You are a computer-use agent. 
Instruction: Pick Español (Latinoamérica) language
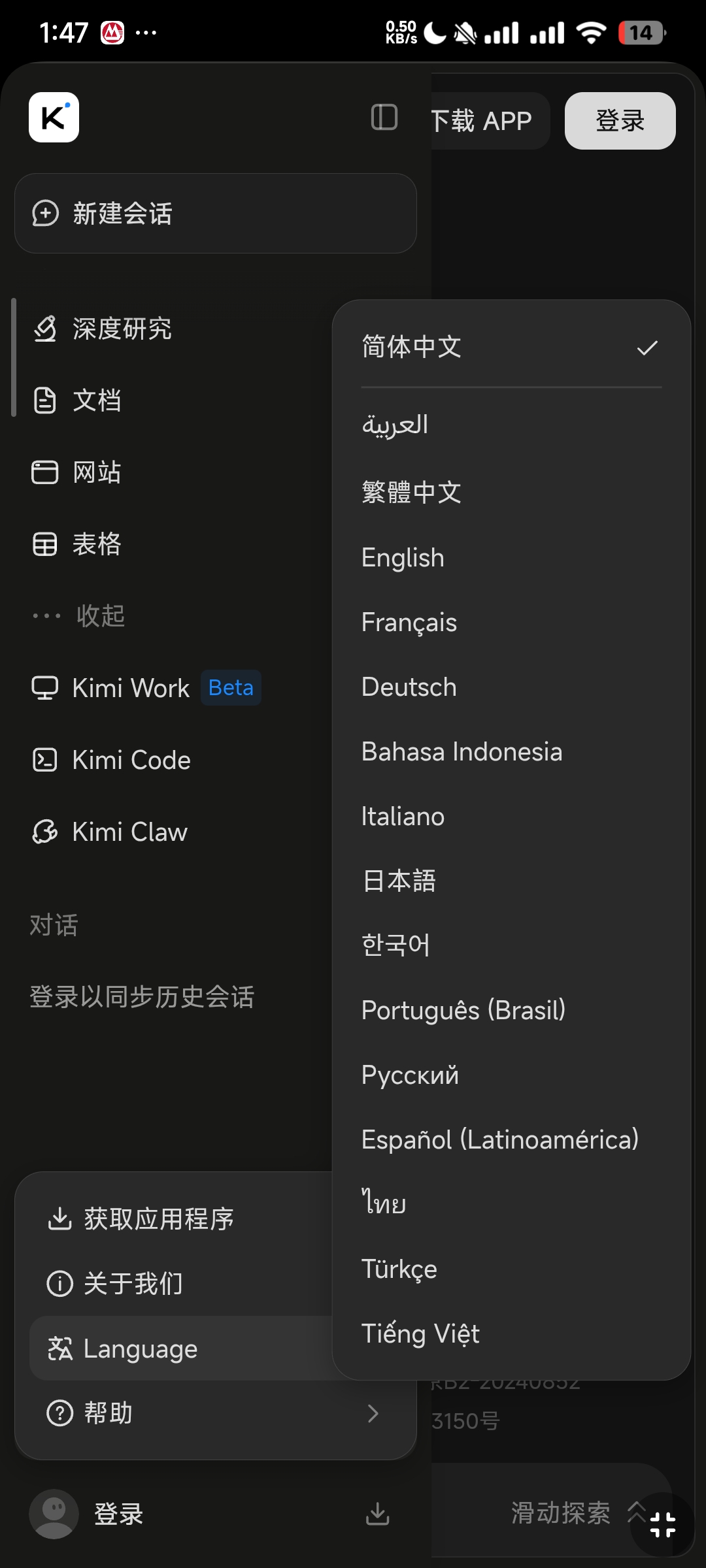point(511,1139)
